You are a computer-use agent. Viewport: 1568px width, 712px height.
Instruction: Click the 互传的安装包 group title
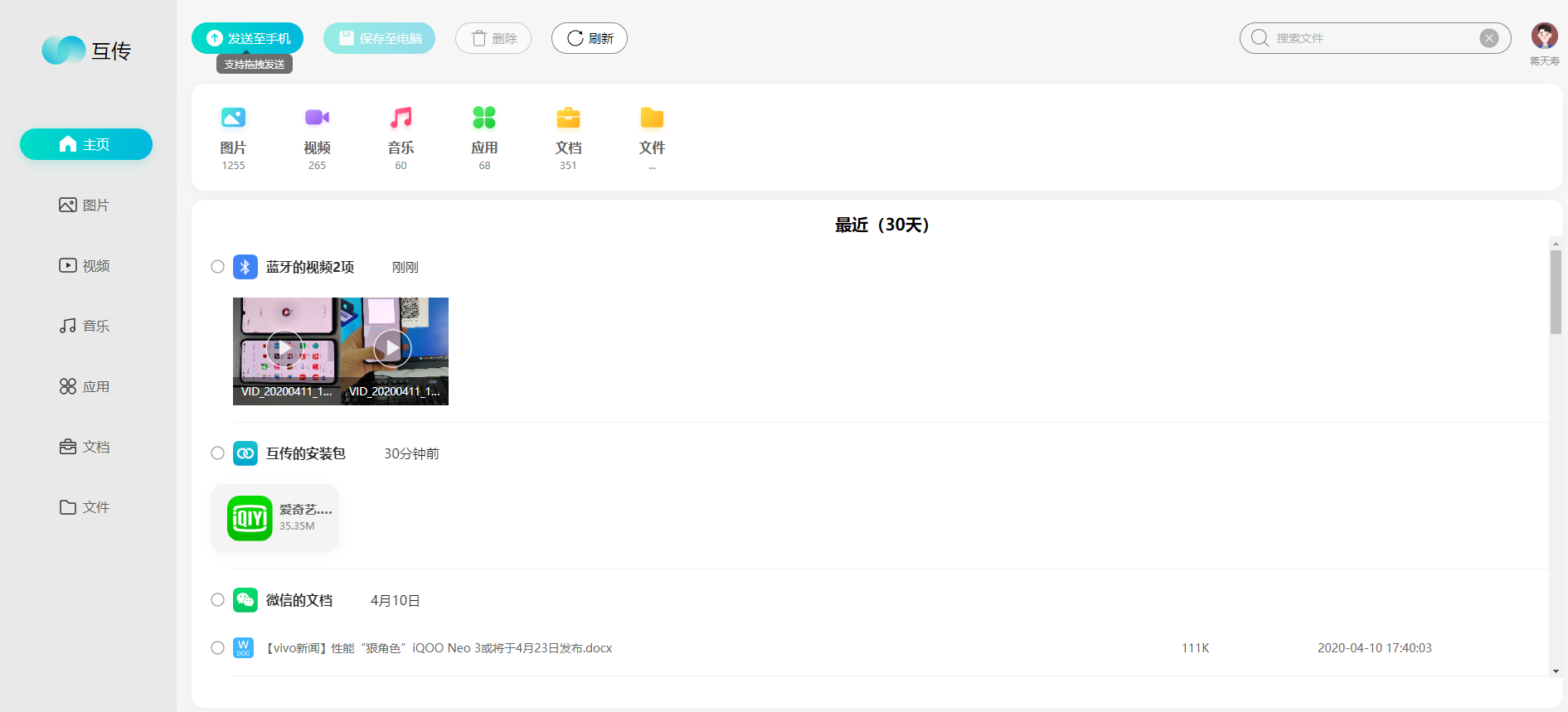pos(306,453)
